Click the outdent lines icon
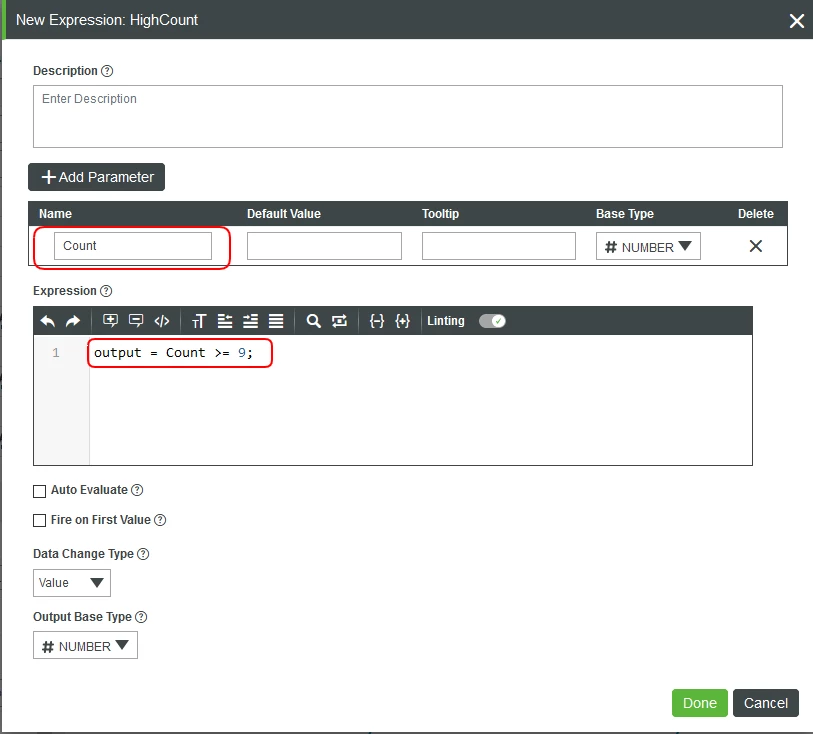The width and height of the screenshot is (813, 734). point(225,321)
